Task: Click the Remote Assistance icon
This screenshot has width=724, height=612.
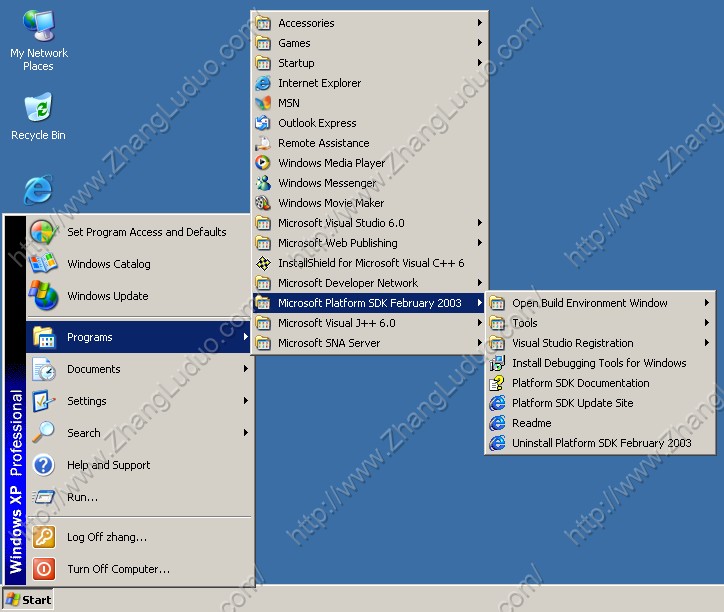Action: point(263,143)
